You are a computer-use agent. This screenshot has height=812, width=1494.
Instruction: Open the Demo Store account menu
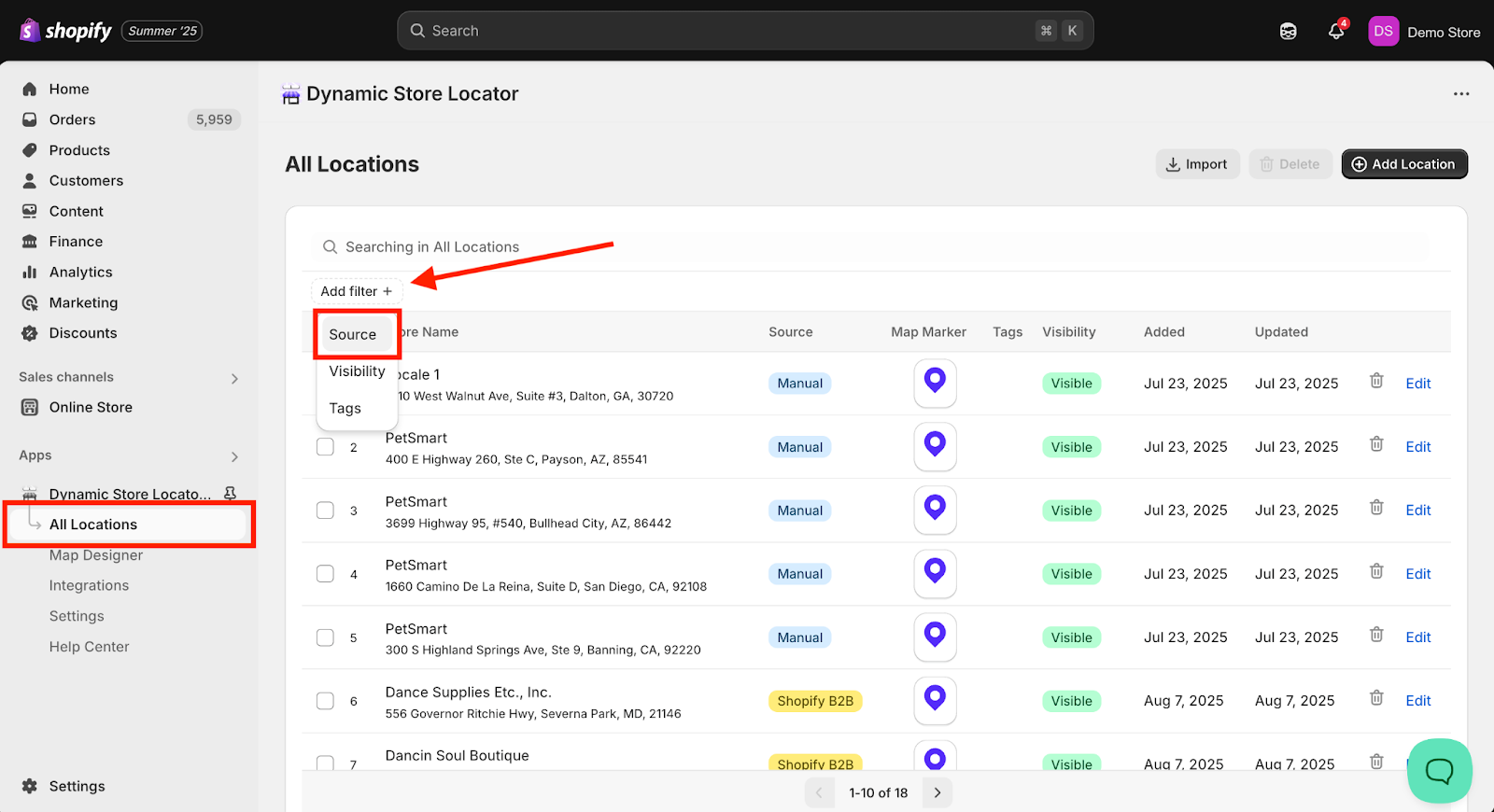click(x=1425, y=31)
